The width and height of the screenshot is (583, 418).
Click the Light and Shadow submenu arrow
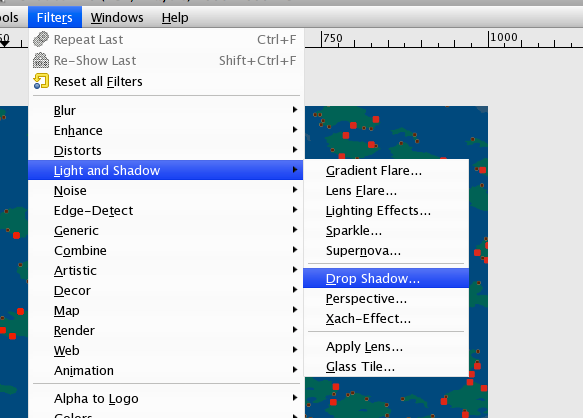[x=295, y=170]
